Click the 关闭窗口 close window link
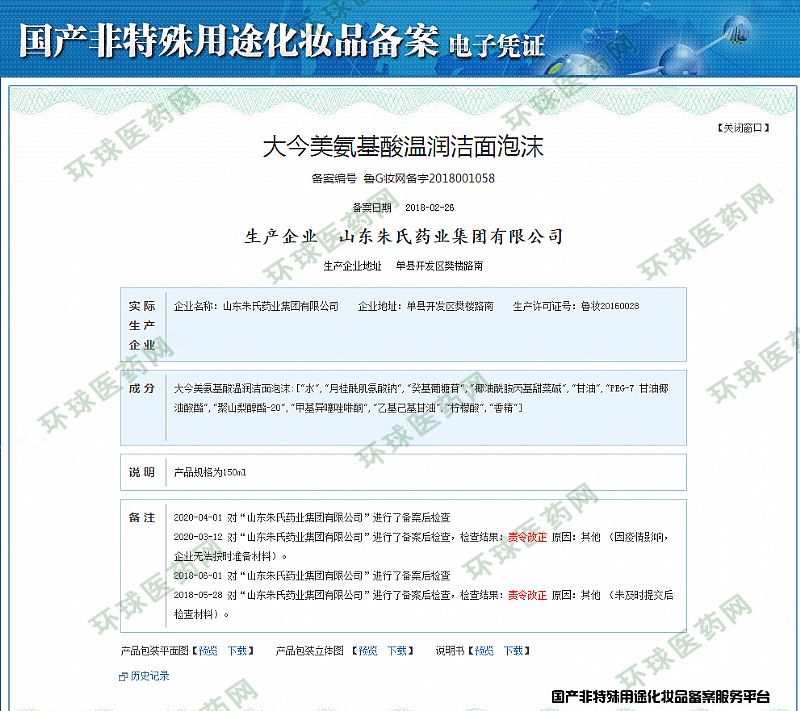The height and width of the screenshot is (711, 800). pyautogui.click(x=744, y=128)
